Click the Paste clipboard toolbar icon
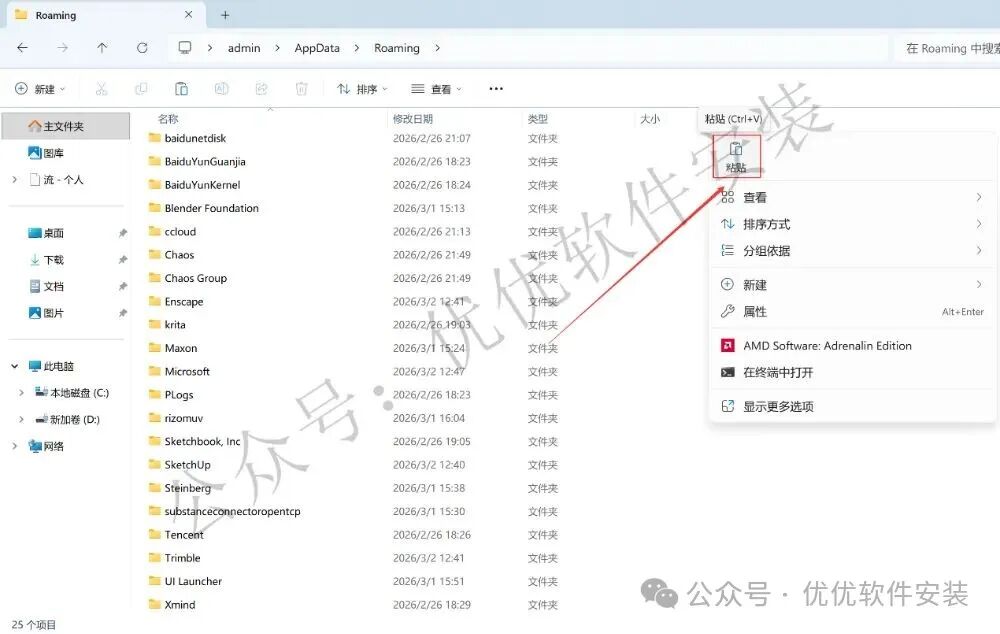This screenshot has width=1000, height=634. (182, 89)
